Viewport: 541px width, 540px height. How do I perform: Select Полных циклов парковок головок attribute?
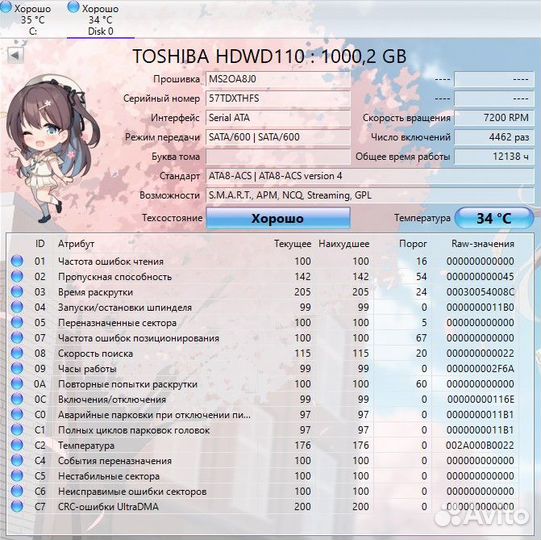coord(134,430)
